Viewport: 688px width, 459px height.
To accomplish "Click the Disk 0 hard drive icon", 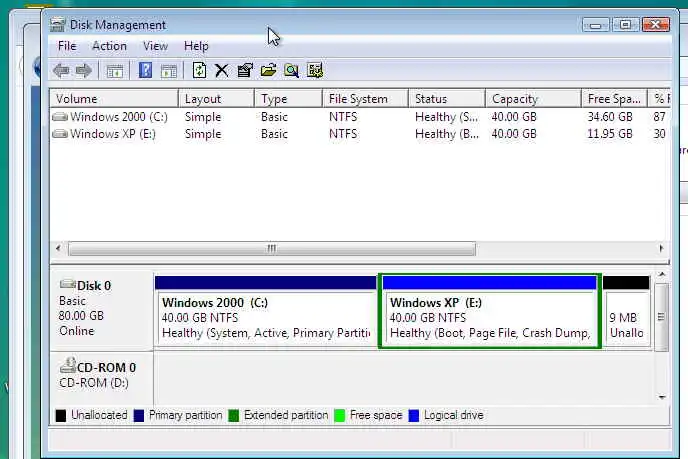I will click(x=68, y=284).
